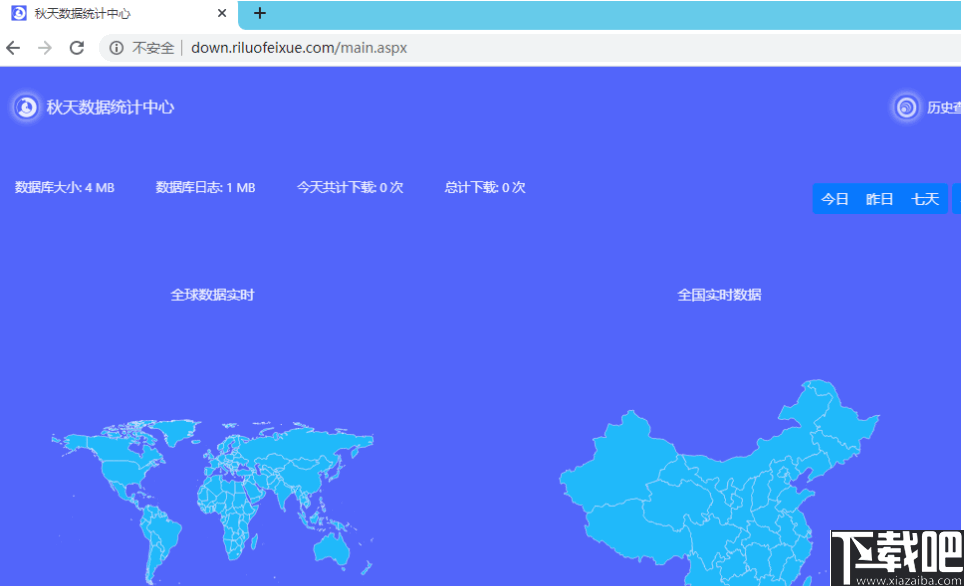This screenshot has height=586, width=966.
Task: Click the back navigation arrow
Action: pos(12,47)
